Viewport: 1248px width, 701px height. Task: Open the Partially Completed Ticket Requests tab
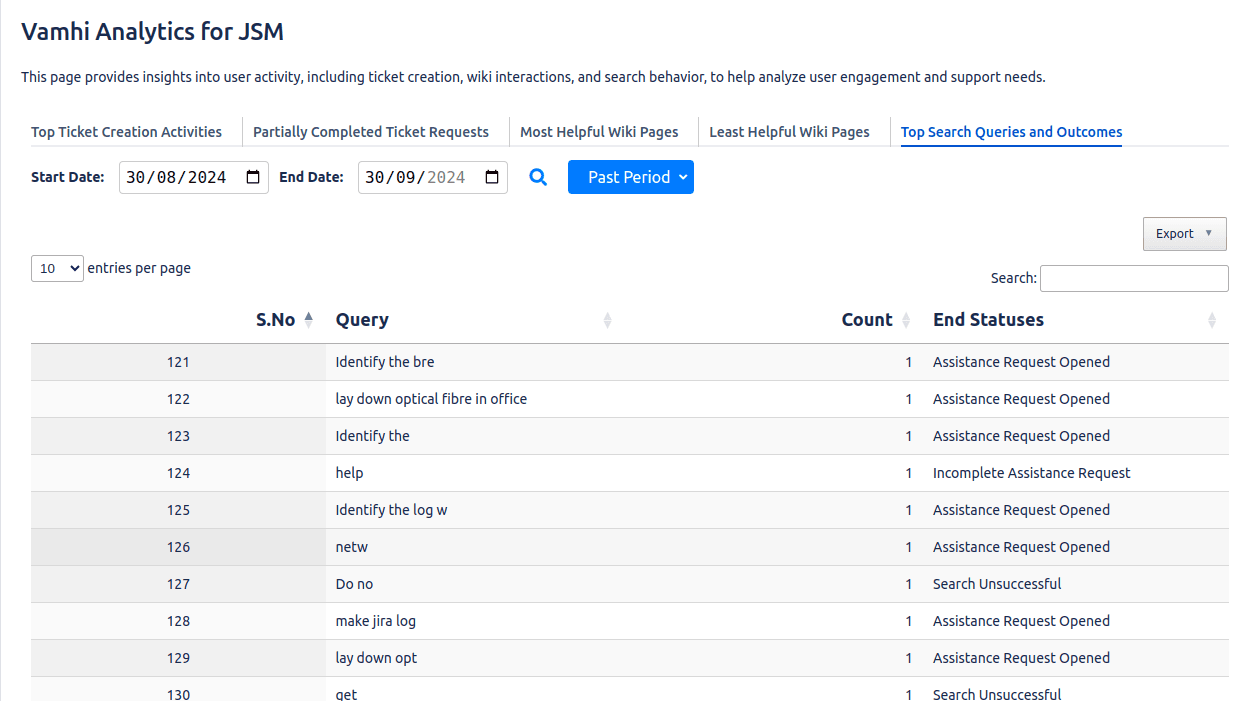[x=371, y=131]
